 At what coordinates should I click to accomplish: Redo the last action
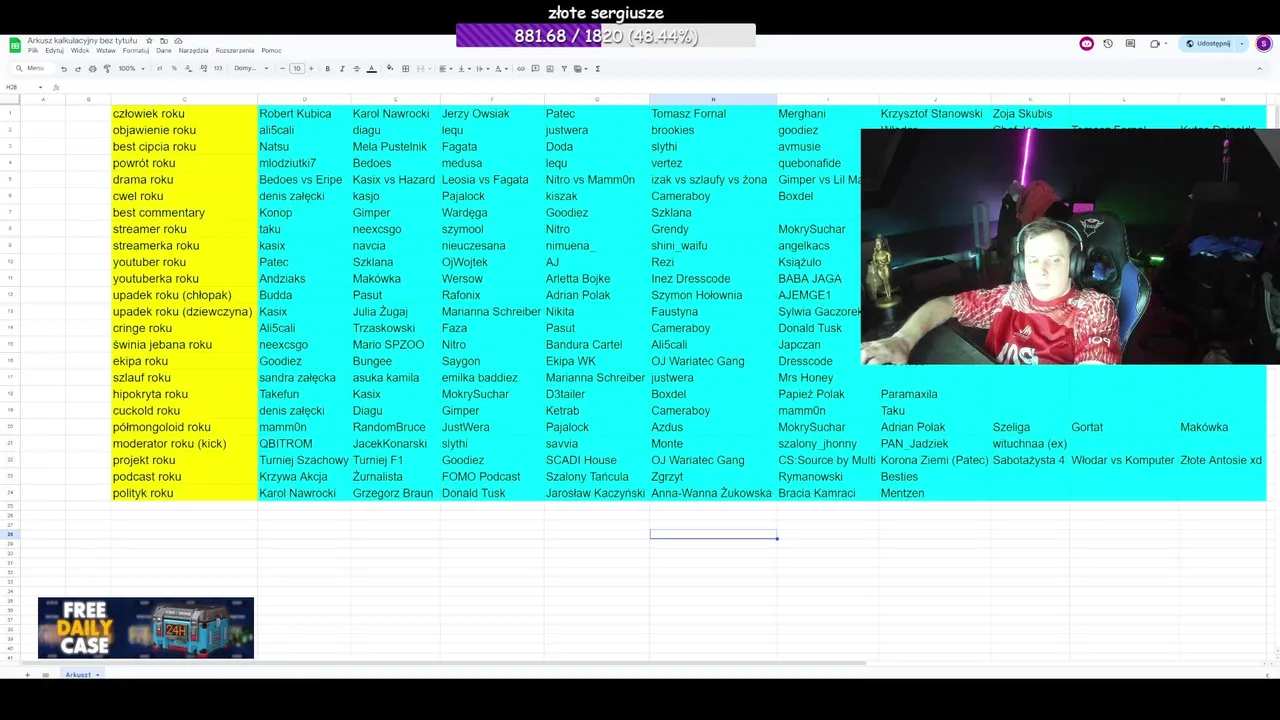click(x=78, y=69)
